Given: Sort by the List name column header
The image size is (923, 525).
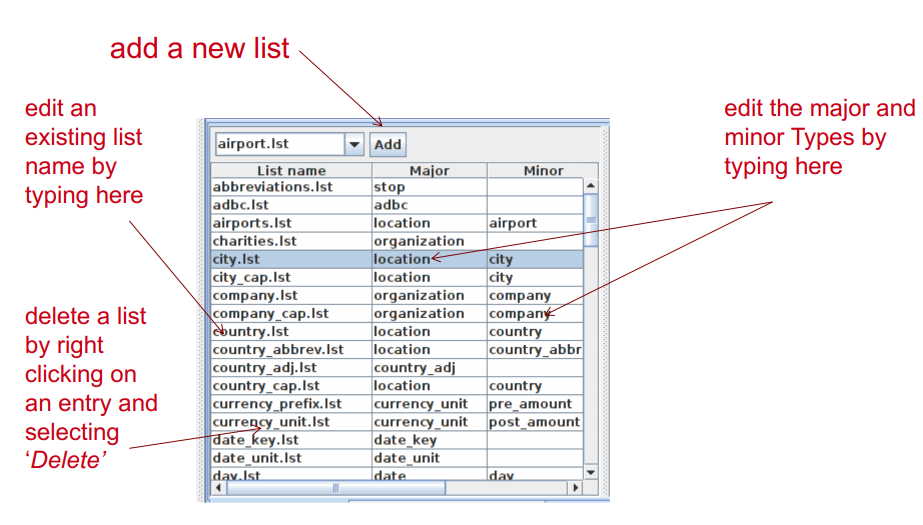Looking at the screenshot, I should pyautogui.click(x=290, y=171).
